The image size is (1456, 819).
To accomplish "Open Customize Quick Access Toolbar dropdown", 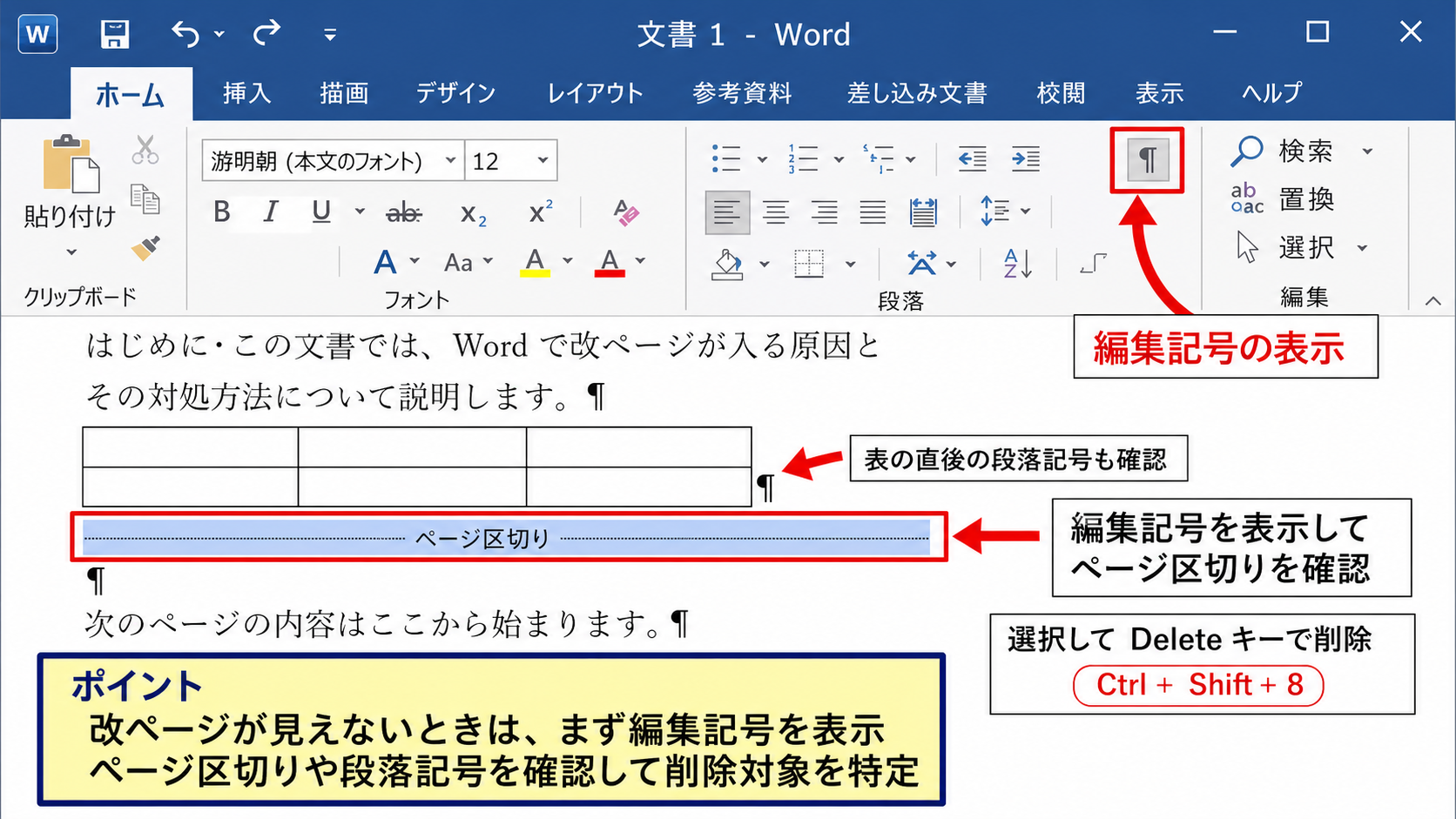I will point(330,35).
